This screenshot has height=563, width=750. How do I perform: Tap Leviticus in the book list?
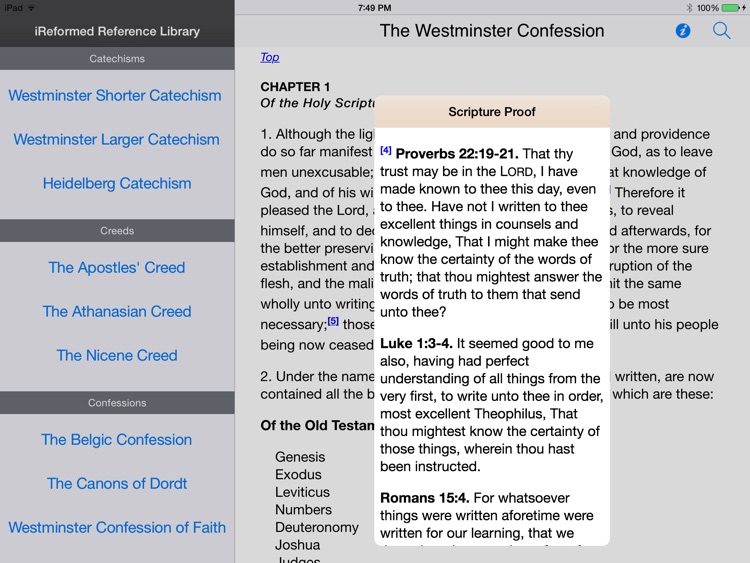click(x=302, y=492)
